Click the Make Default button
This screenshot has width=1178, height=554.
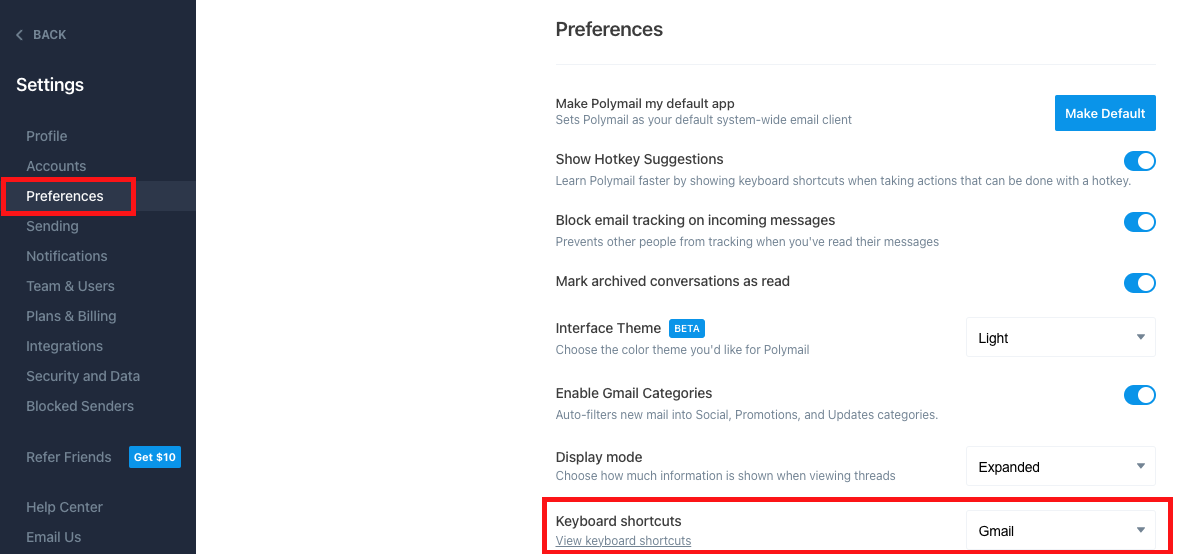tap(1105, 114)
